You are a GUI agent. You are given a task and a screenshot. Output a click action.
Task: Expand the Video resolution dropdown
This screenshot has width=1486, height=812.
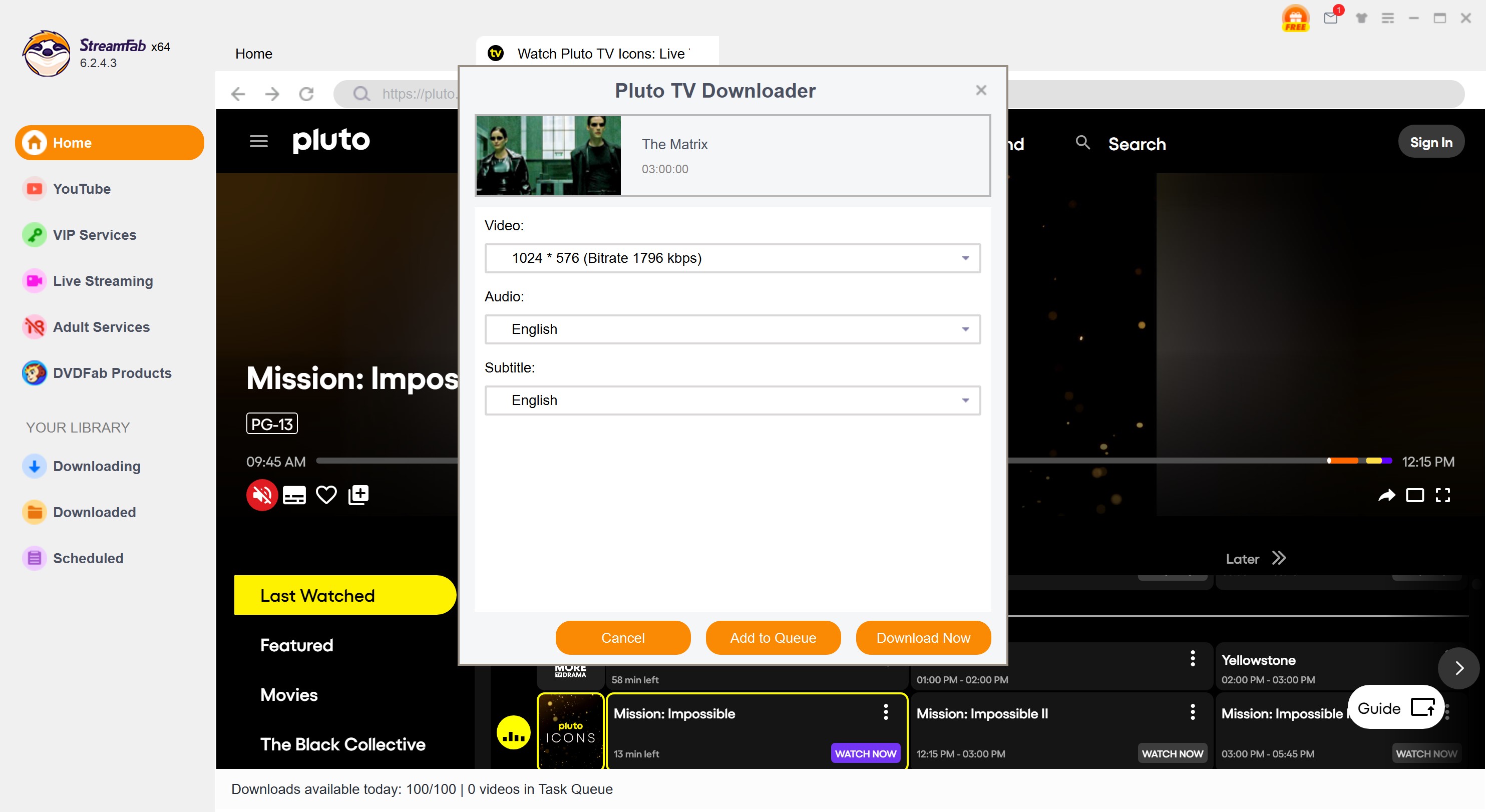[x=732, y=258]
